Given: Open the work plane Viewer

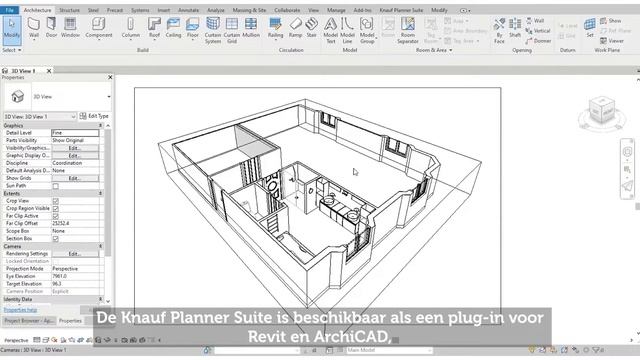Looking at the screenshot, I should (x=612, y=41).
